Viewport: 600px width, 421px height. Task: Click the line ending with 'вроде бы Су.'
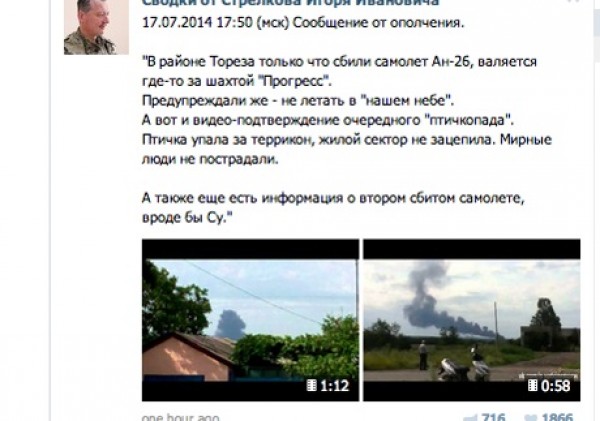(x=188, y=218)
